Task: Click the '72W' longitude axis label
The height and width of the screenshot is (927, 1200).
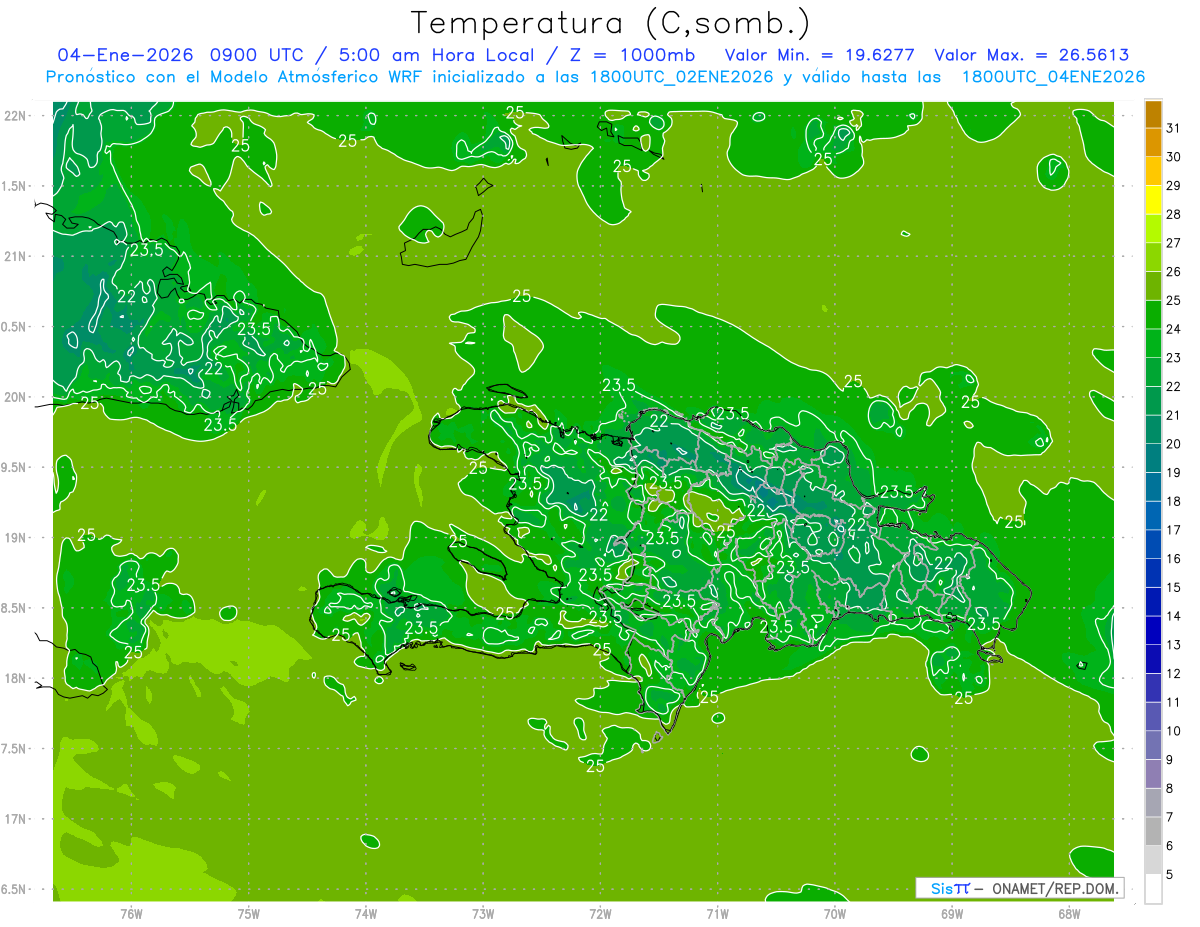Action: coord(600,914)
